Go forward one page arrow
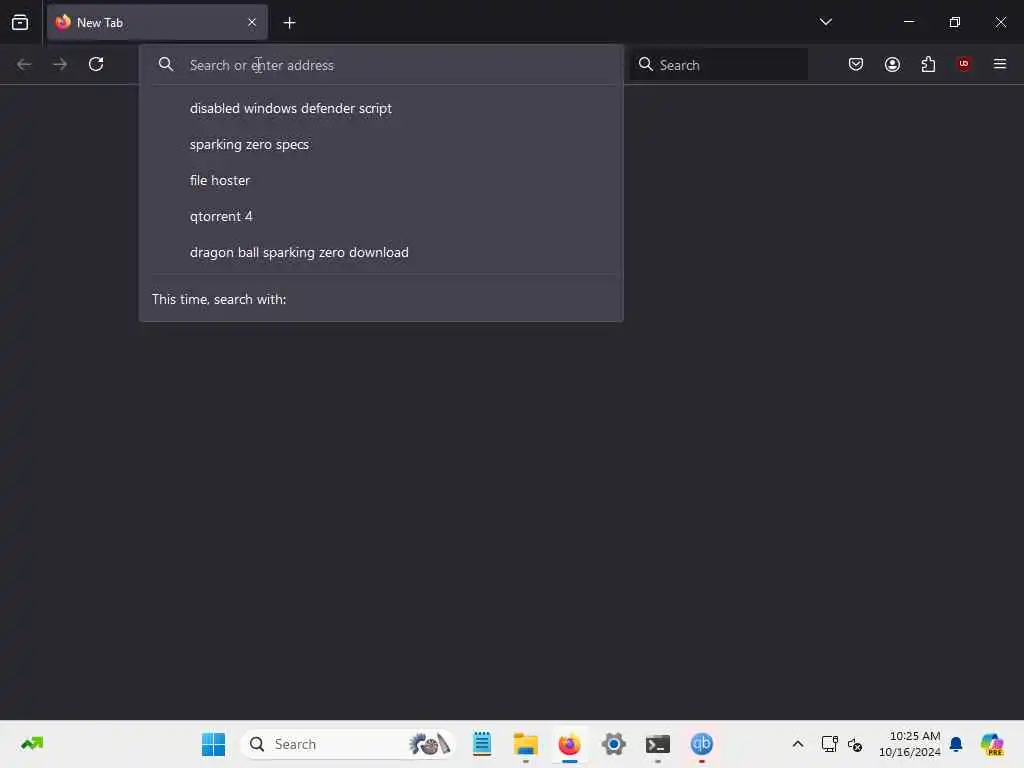1024x768 pixels. pos(60,64)
